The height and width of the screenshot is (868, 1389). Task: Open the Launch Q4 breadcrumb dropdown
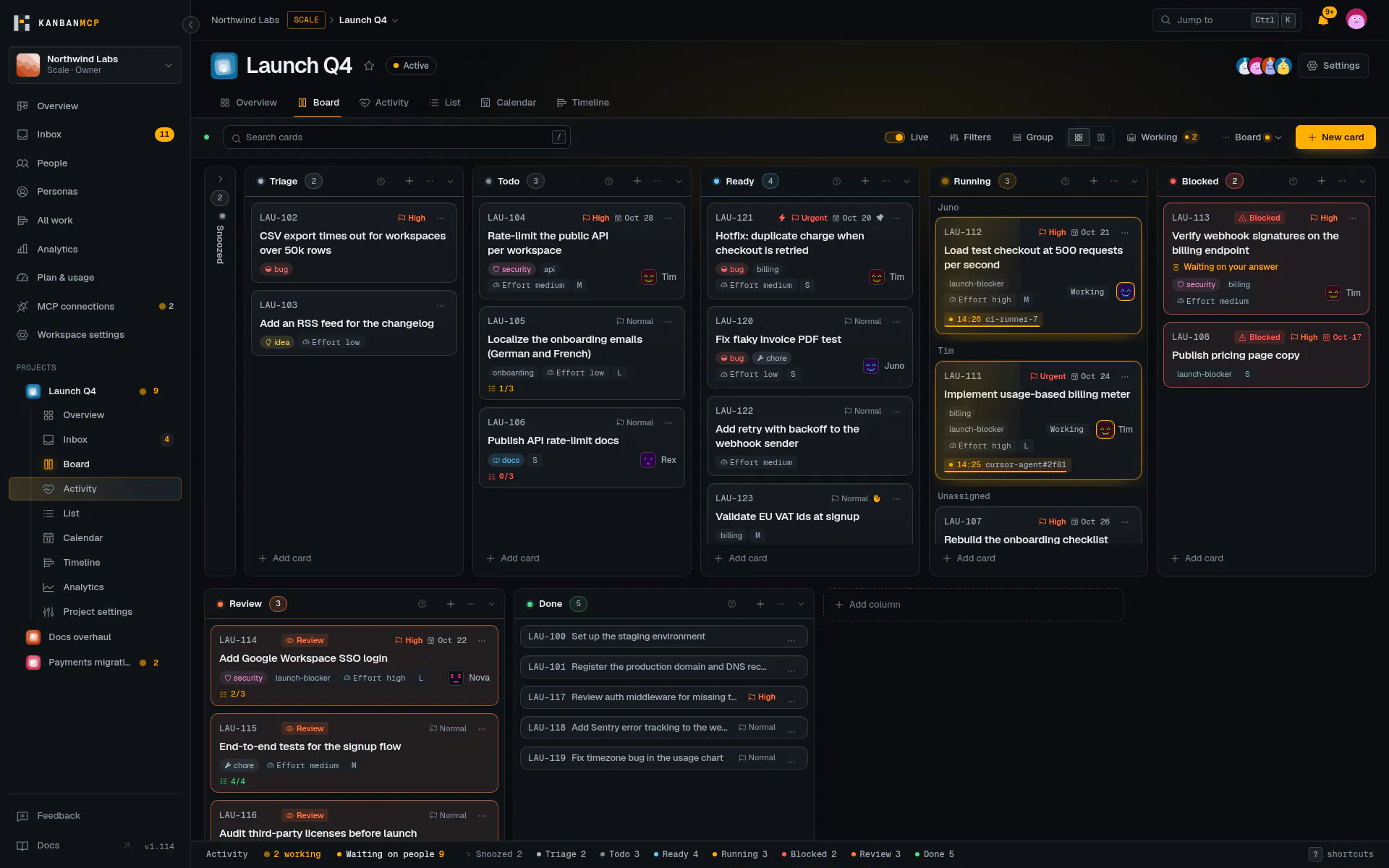click(369, 20)
